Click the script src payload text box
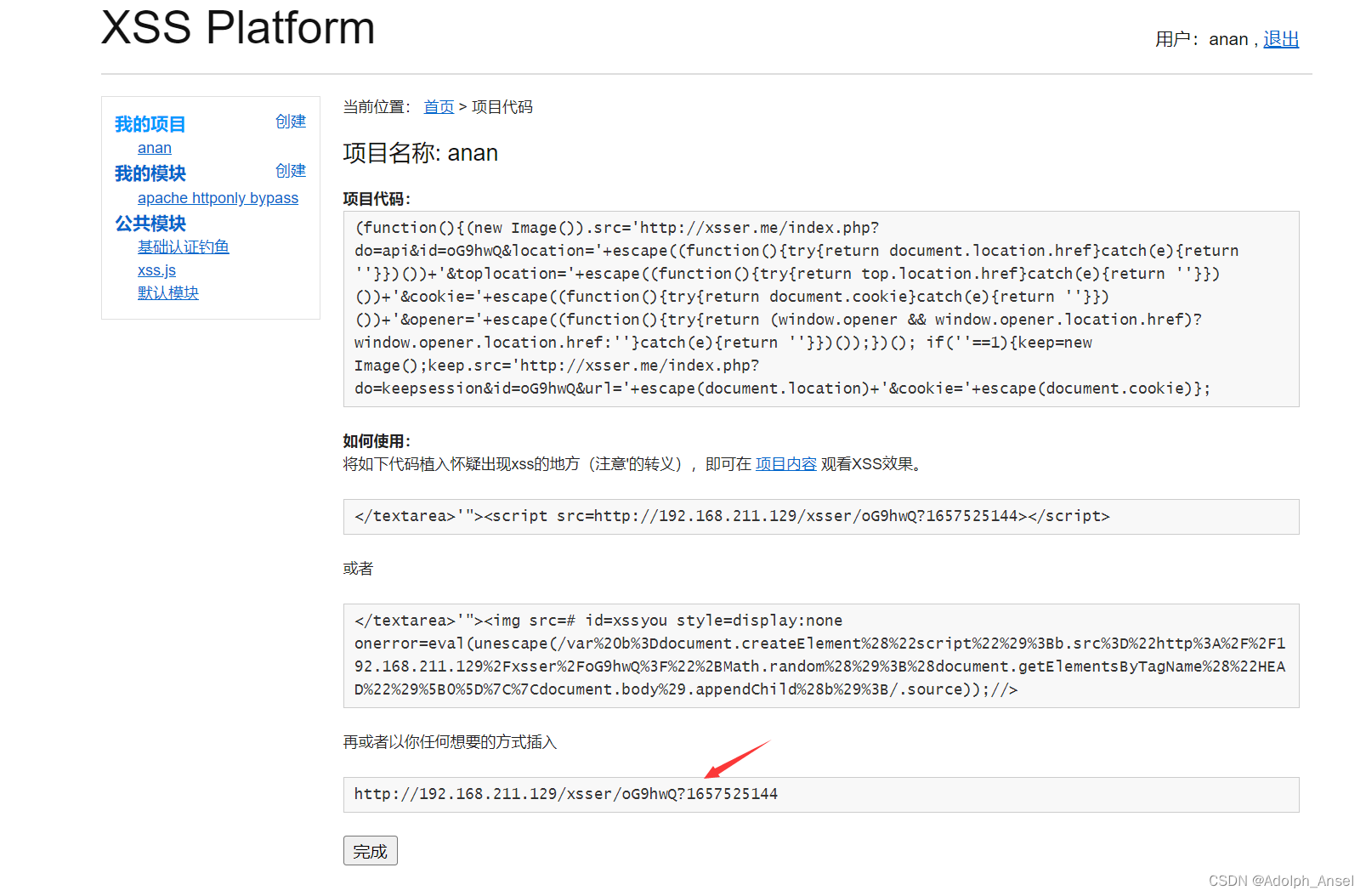 821,517
